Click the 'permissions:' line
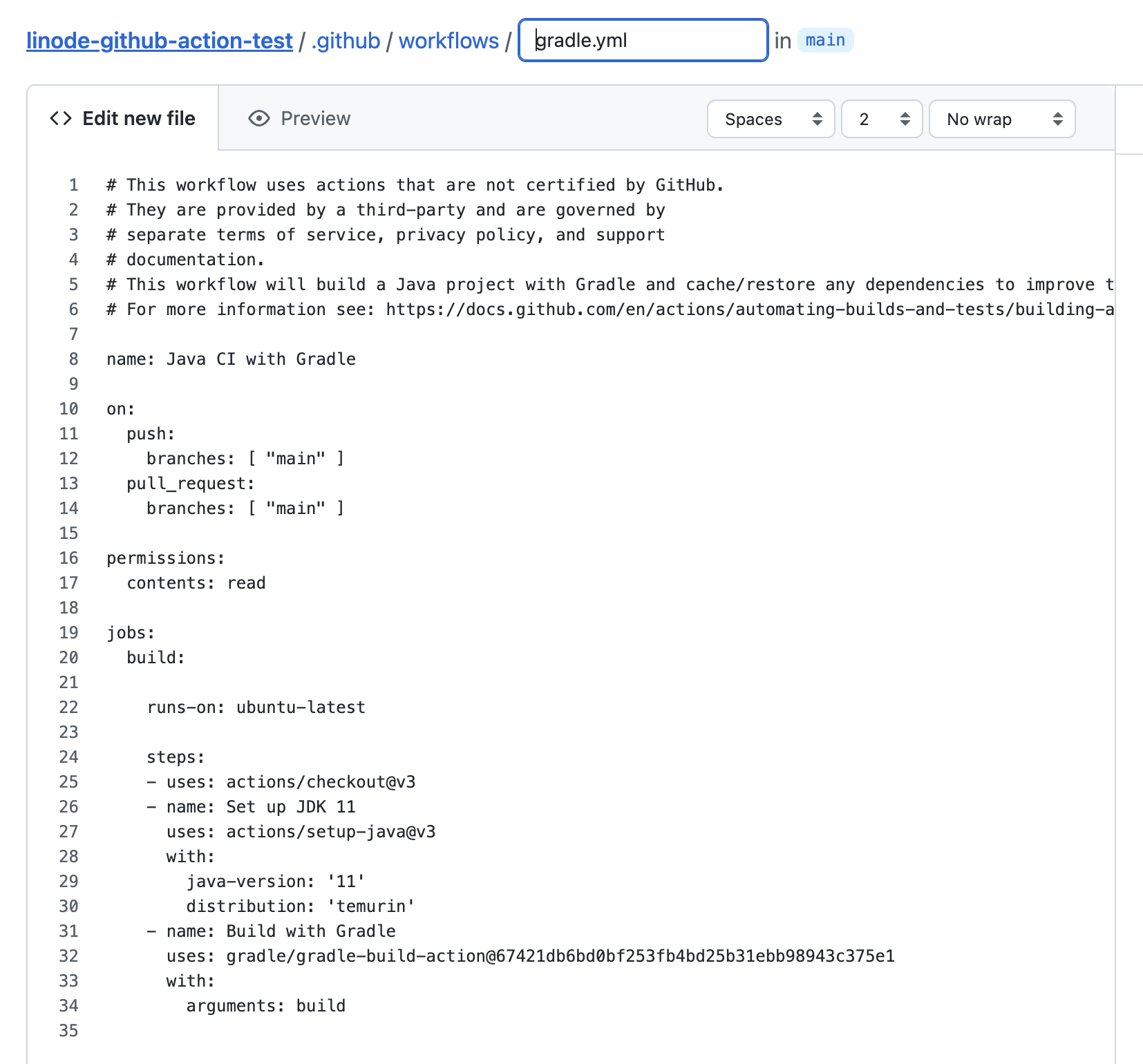 coord(166,558)
